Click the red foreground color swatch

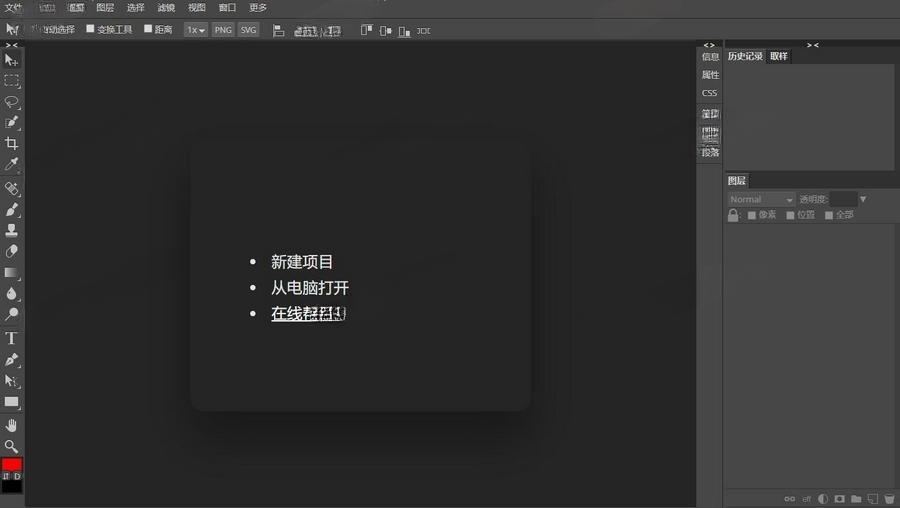[x=11, y=465]
